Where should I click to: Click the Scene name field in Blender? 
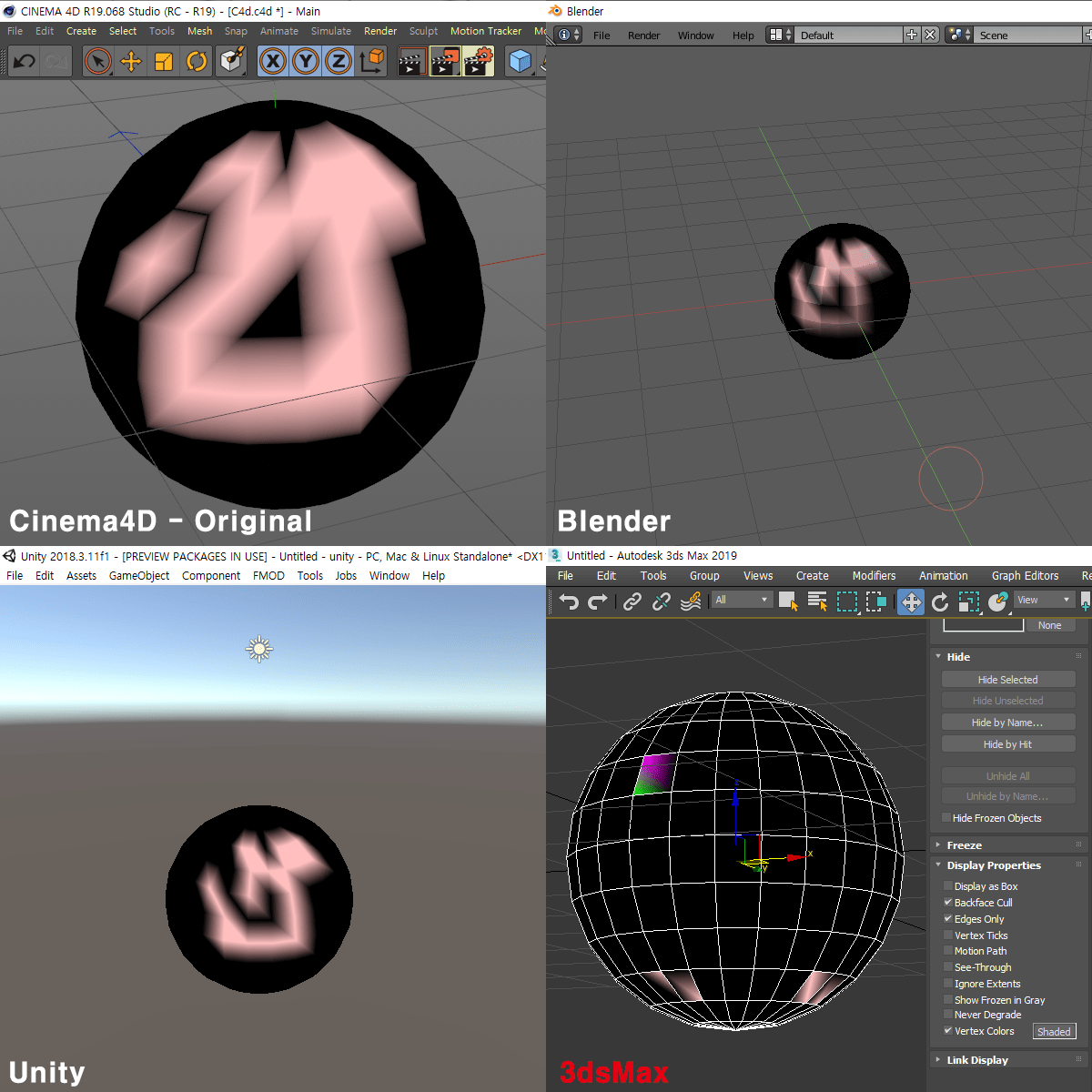tap(1028, 35)
